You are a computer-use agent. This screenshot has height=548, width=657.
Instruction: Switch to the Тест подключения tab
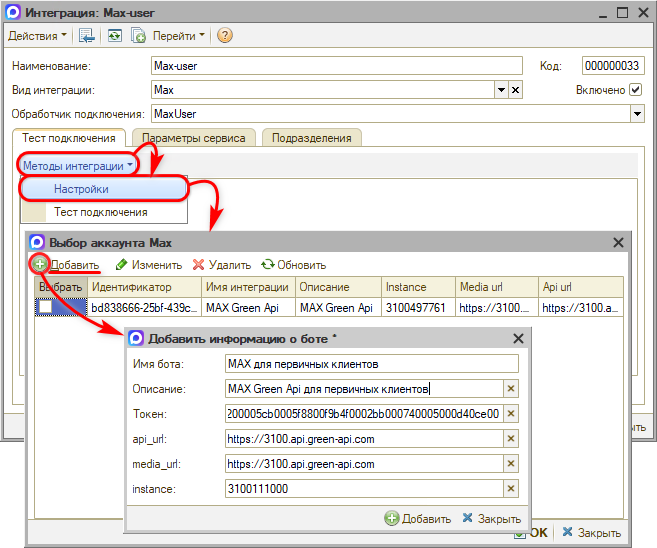coord(69,138)
